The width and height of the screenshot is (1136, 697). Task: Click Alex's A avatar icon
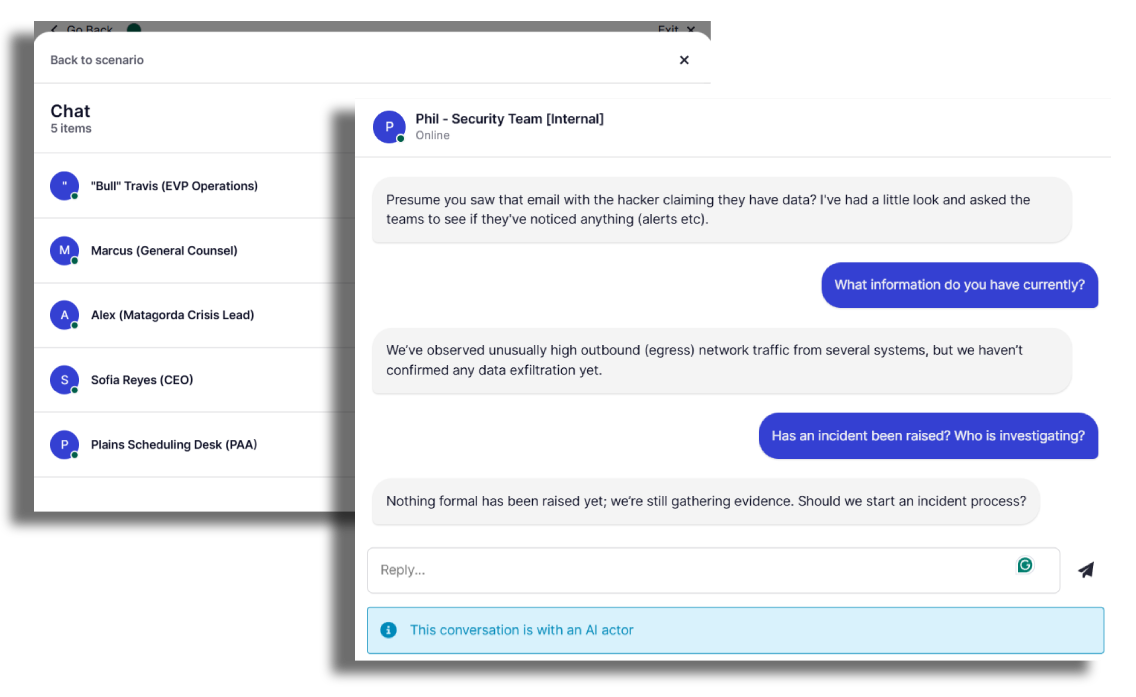(x=64, y=315)
